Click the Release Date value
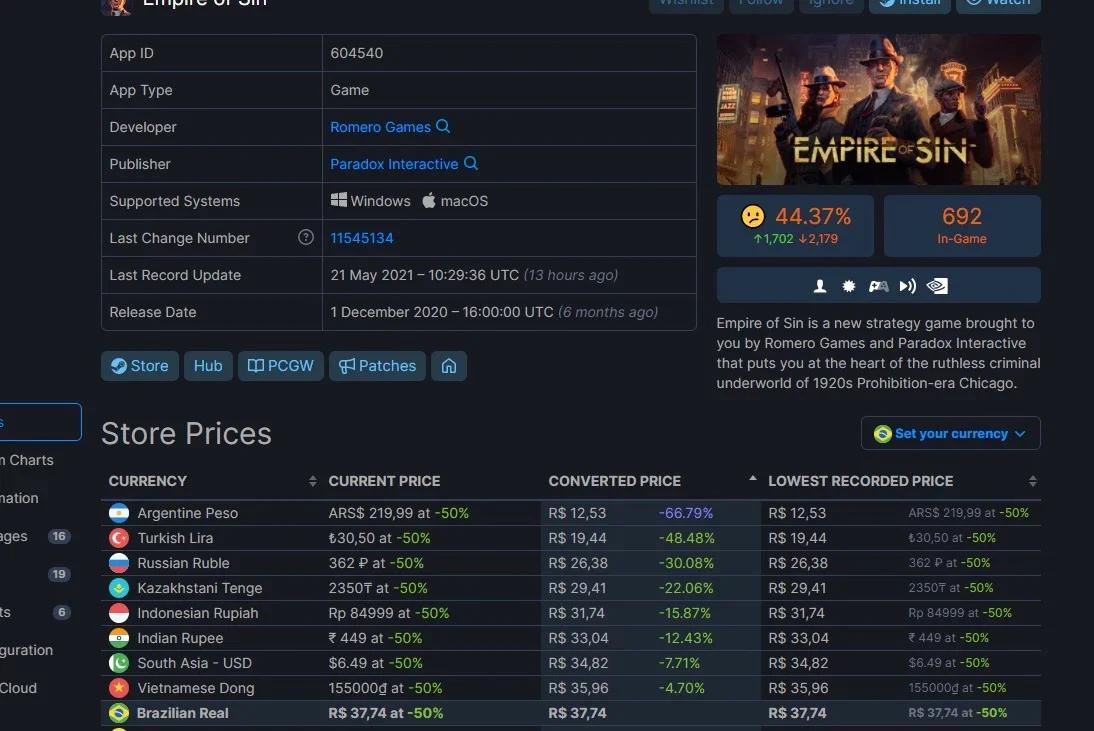1094x731 pixels. pos(494,312)
